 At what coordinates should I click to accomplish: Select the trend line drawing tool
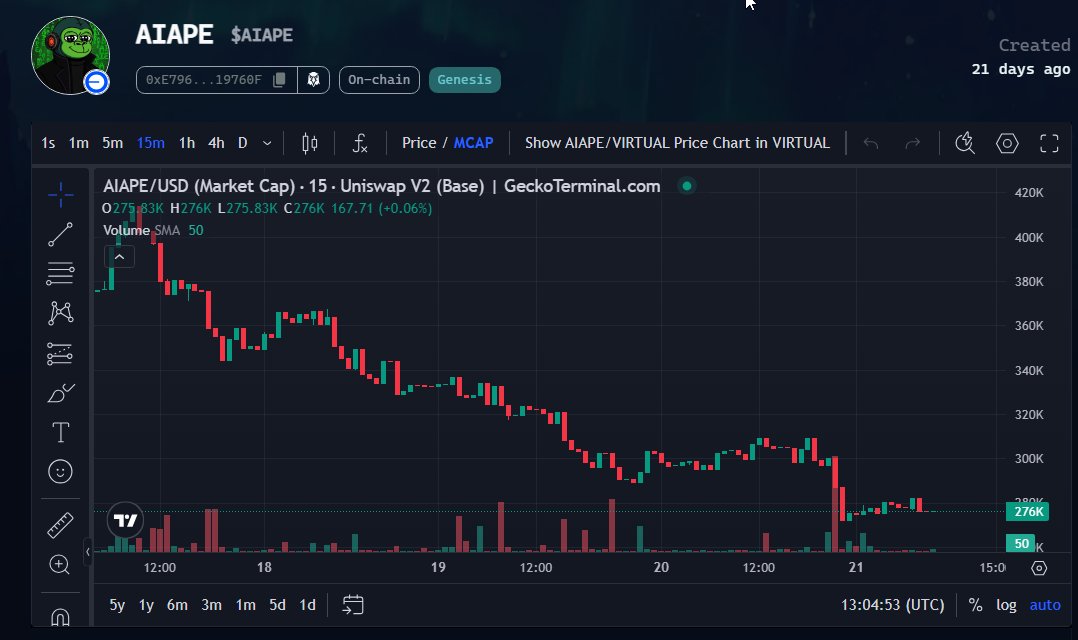(x=60, y=234)
